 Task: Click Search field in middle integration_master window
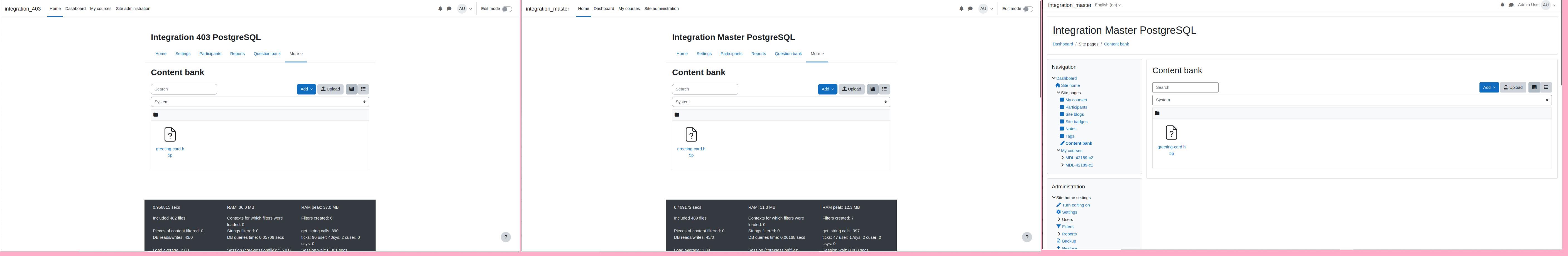705,89
